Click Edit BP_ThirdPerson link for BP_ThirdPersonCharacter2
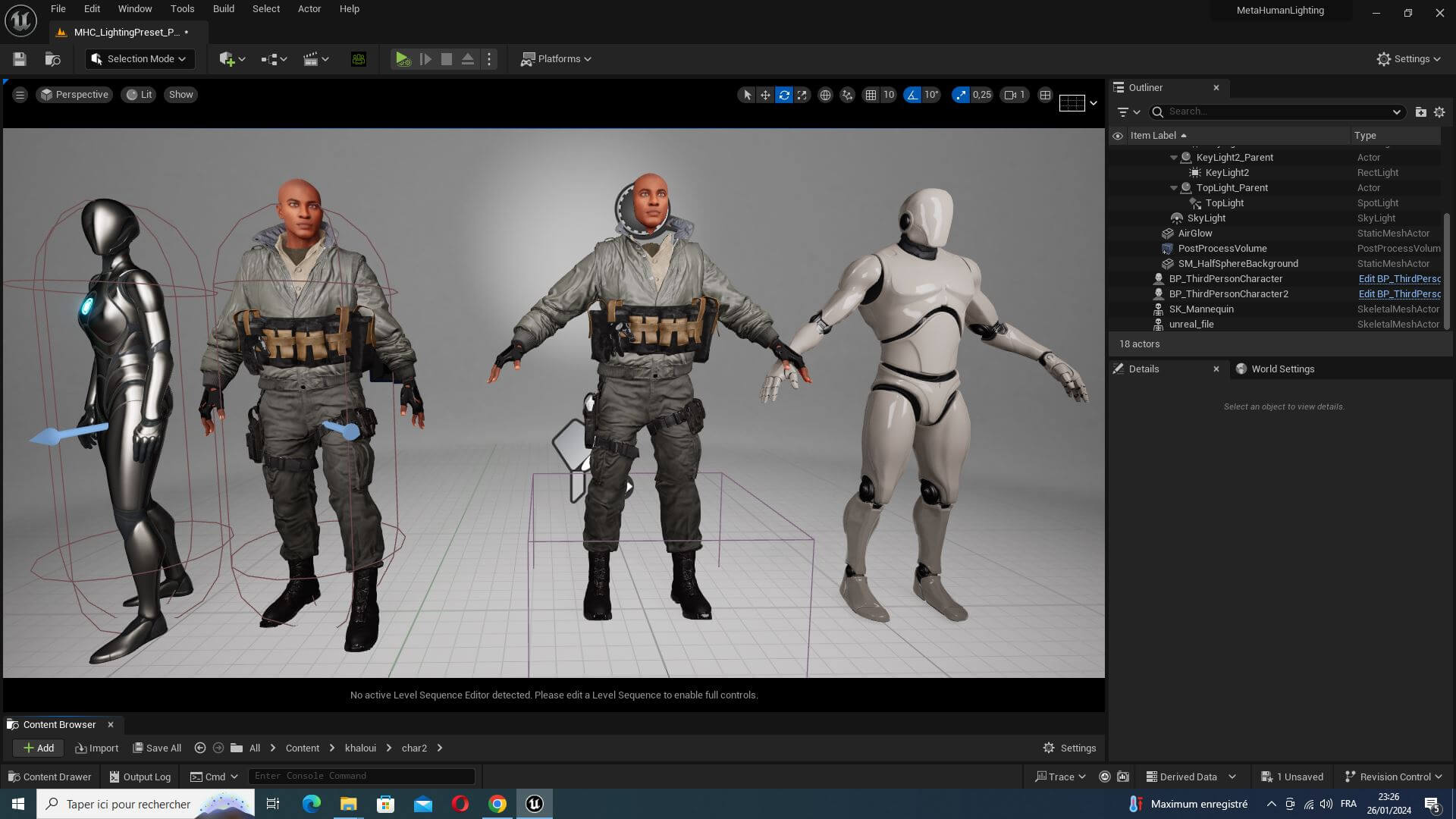 click(1399, 294)
